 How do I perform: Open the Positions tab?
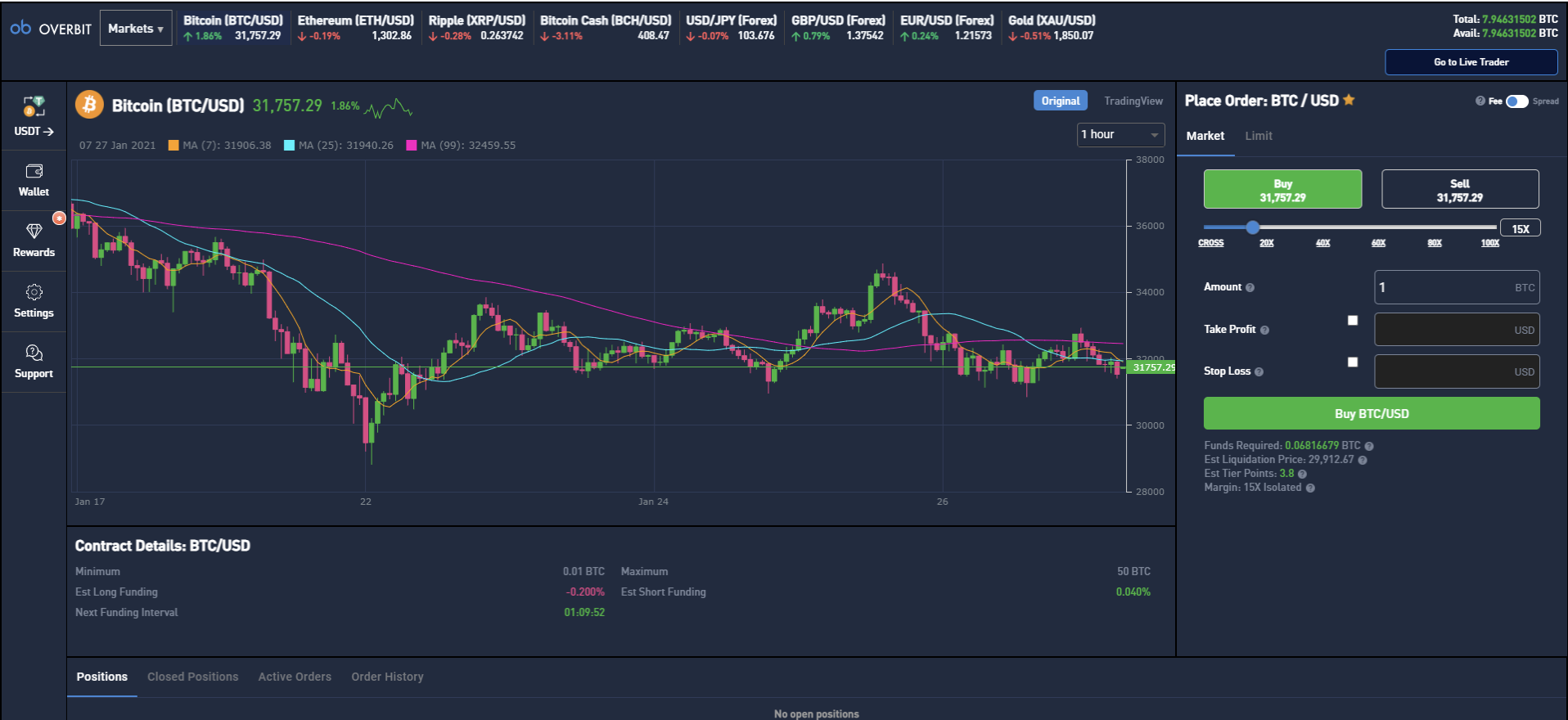pyautogui.click(x=102, y=677)
